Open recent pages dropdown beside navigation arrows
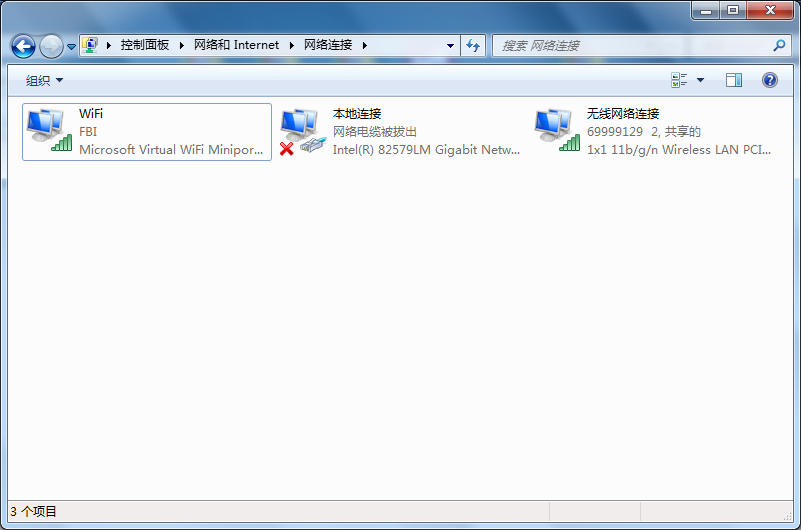801x530 pixels. click(72, 46)
